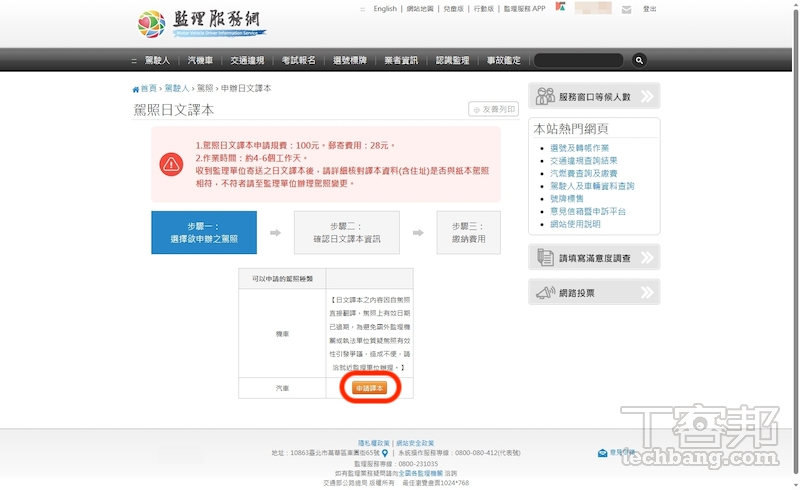Click the chevron arrows on 網路投票
Screen dimensions: 800x490
coord(647,292)
